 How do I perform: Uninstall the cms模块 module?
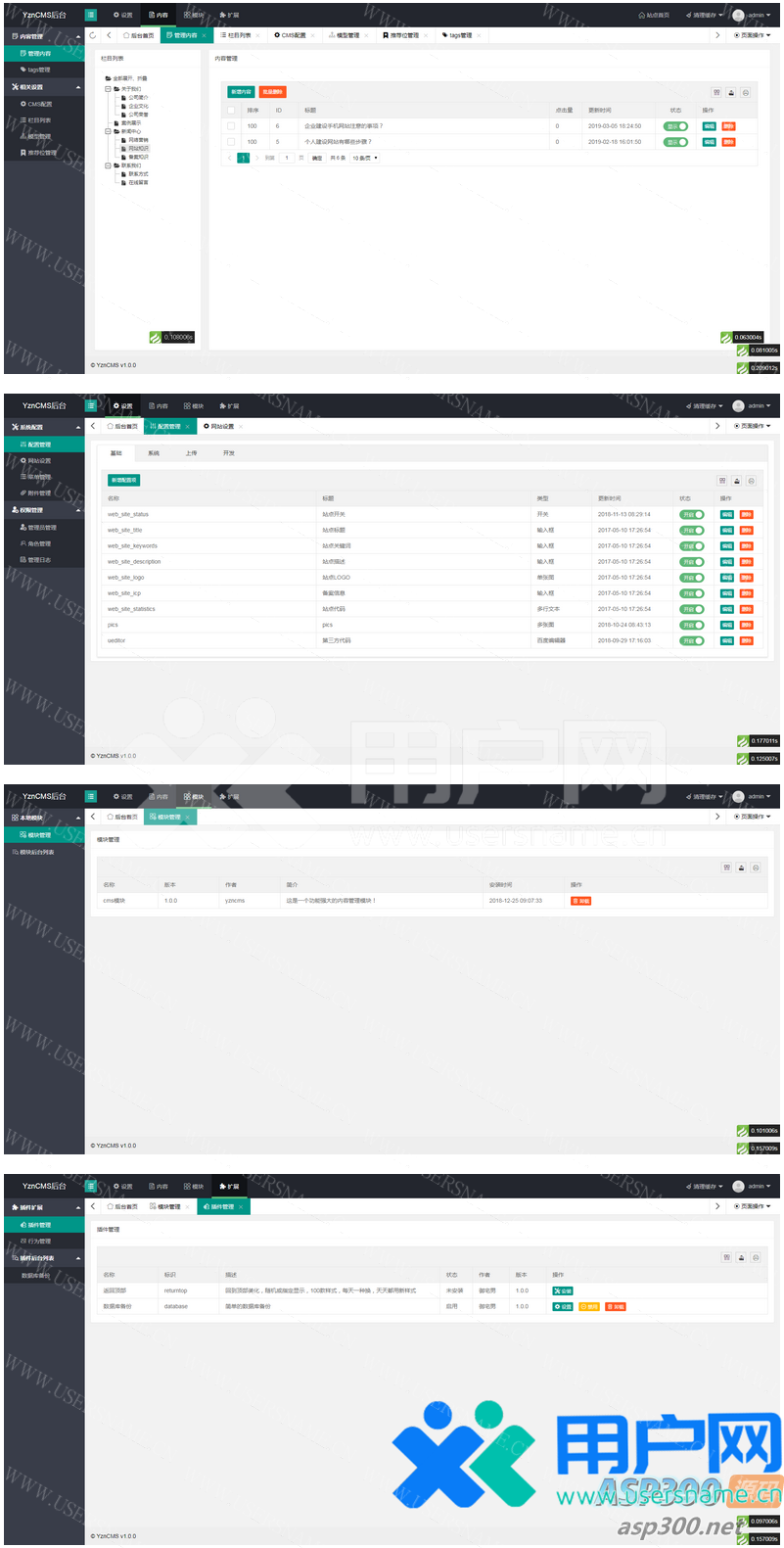coord(580,901)
